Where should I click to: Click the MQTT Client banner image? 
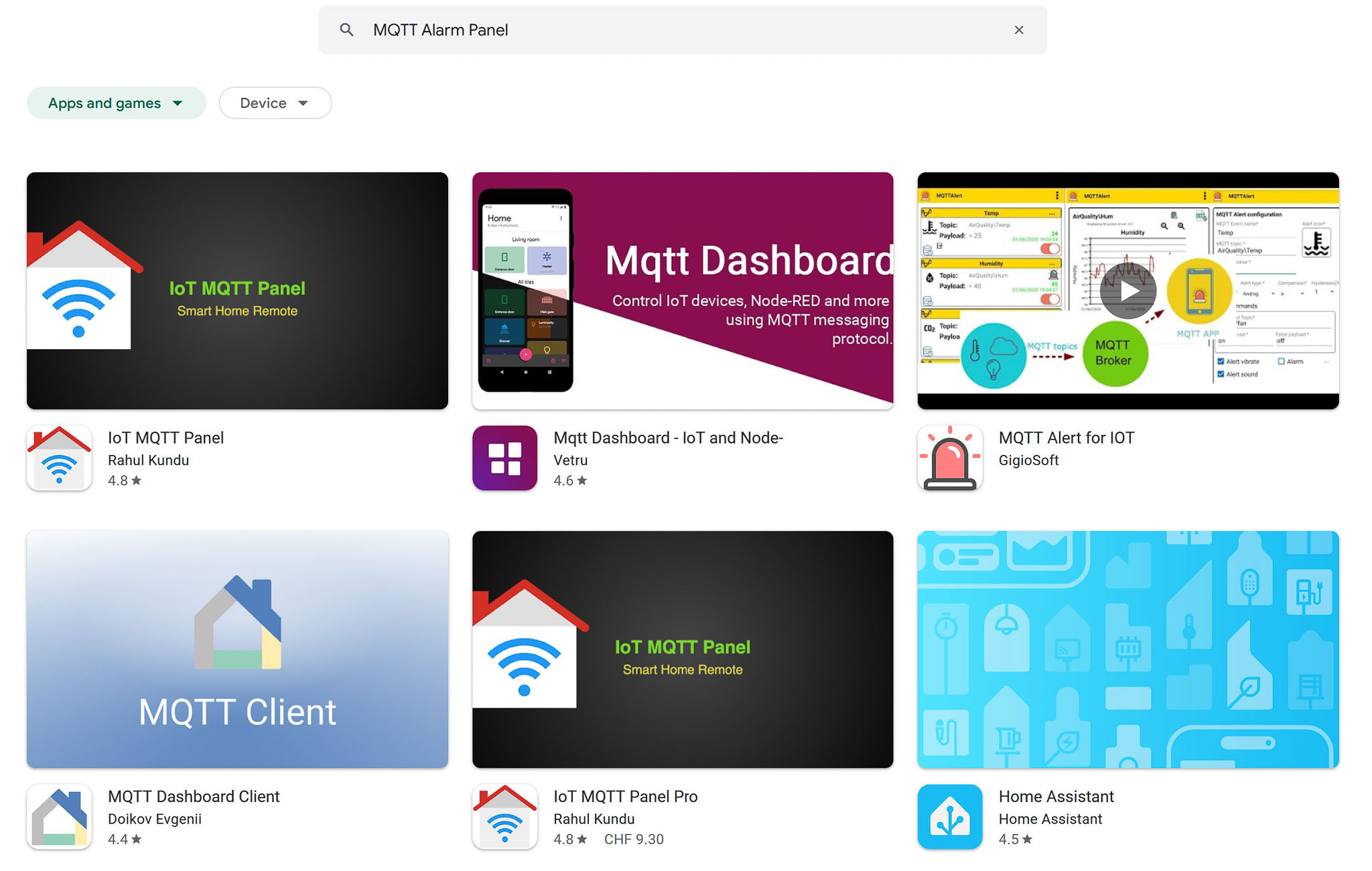(237, 649)
